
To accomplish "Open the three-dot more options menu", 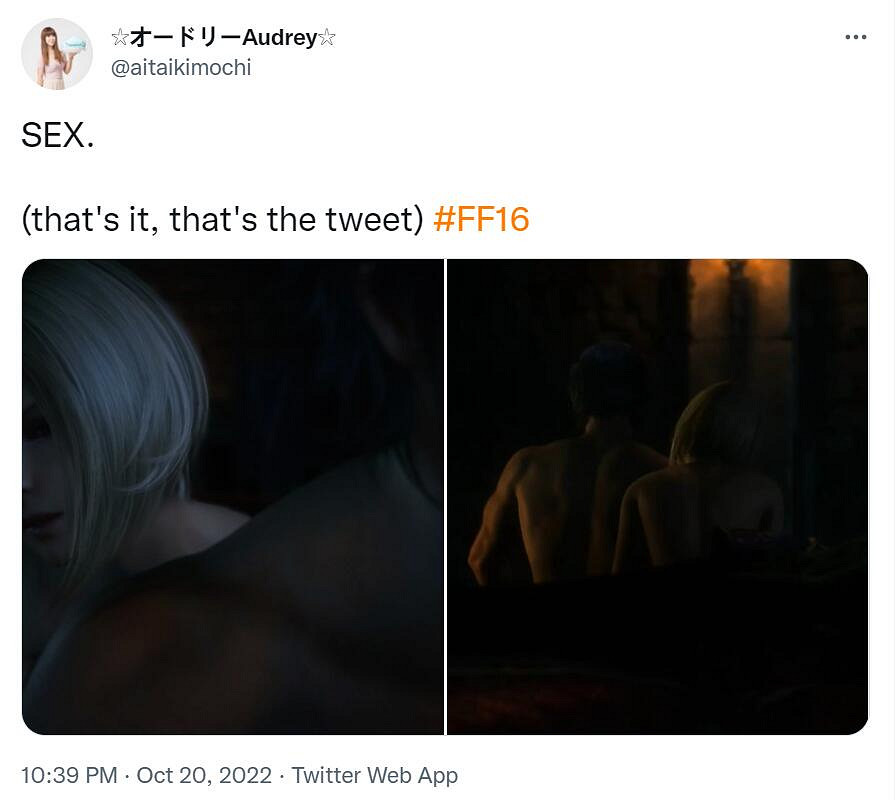I will pos(856,37).
